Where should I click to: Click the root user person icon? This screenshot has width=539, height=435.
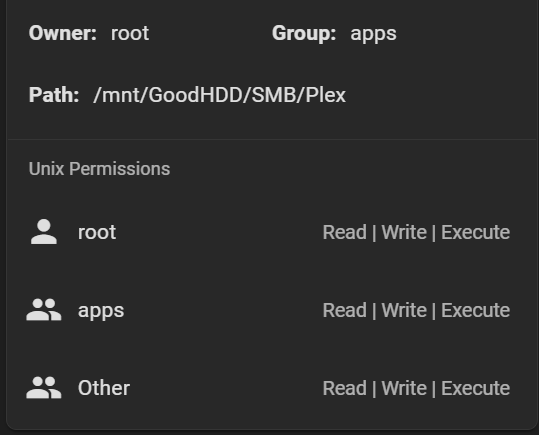[44, 232]
